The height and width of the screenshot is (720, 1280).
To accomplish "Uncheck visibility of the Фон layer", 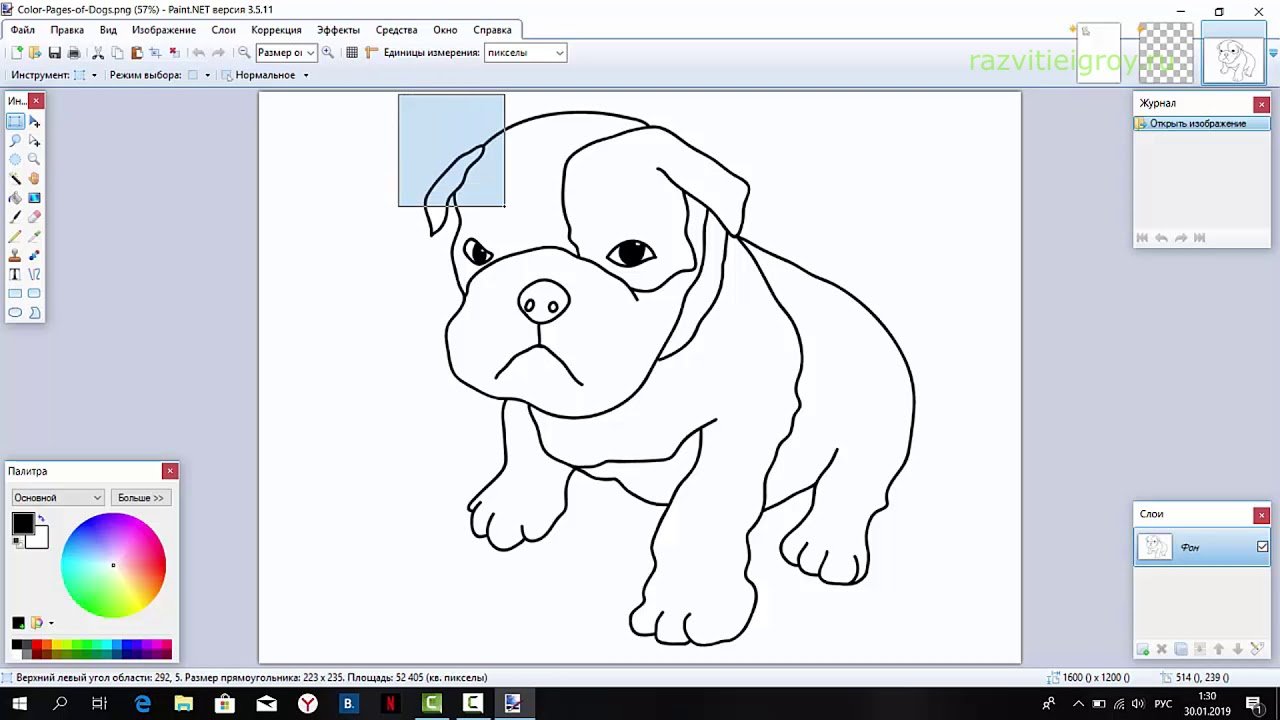I will coord(1262,547).
